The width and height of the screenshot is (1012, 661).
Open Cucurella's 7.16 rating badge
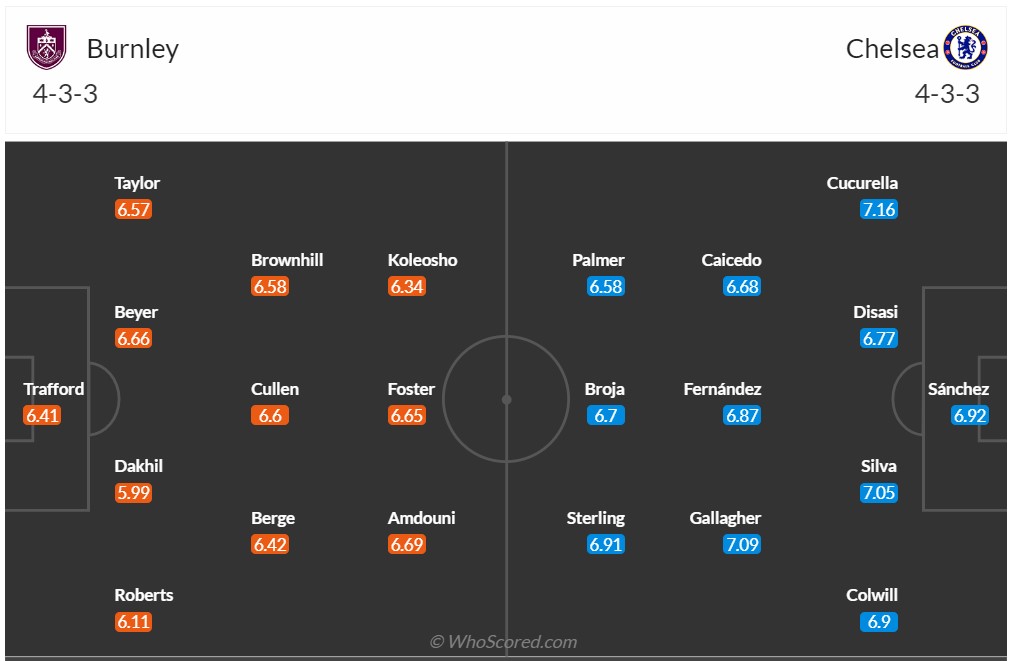pos(879,209)
